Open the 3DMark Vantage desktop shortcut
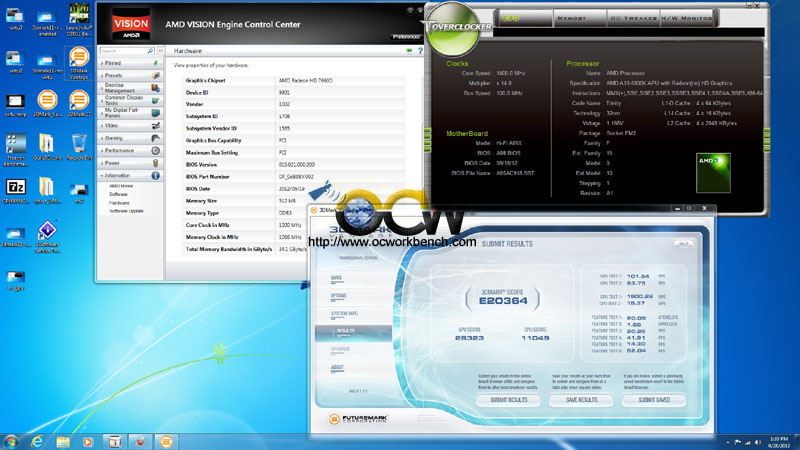Viewport: 800px width, 450px height. [x=79, y=63]
